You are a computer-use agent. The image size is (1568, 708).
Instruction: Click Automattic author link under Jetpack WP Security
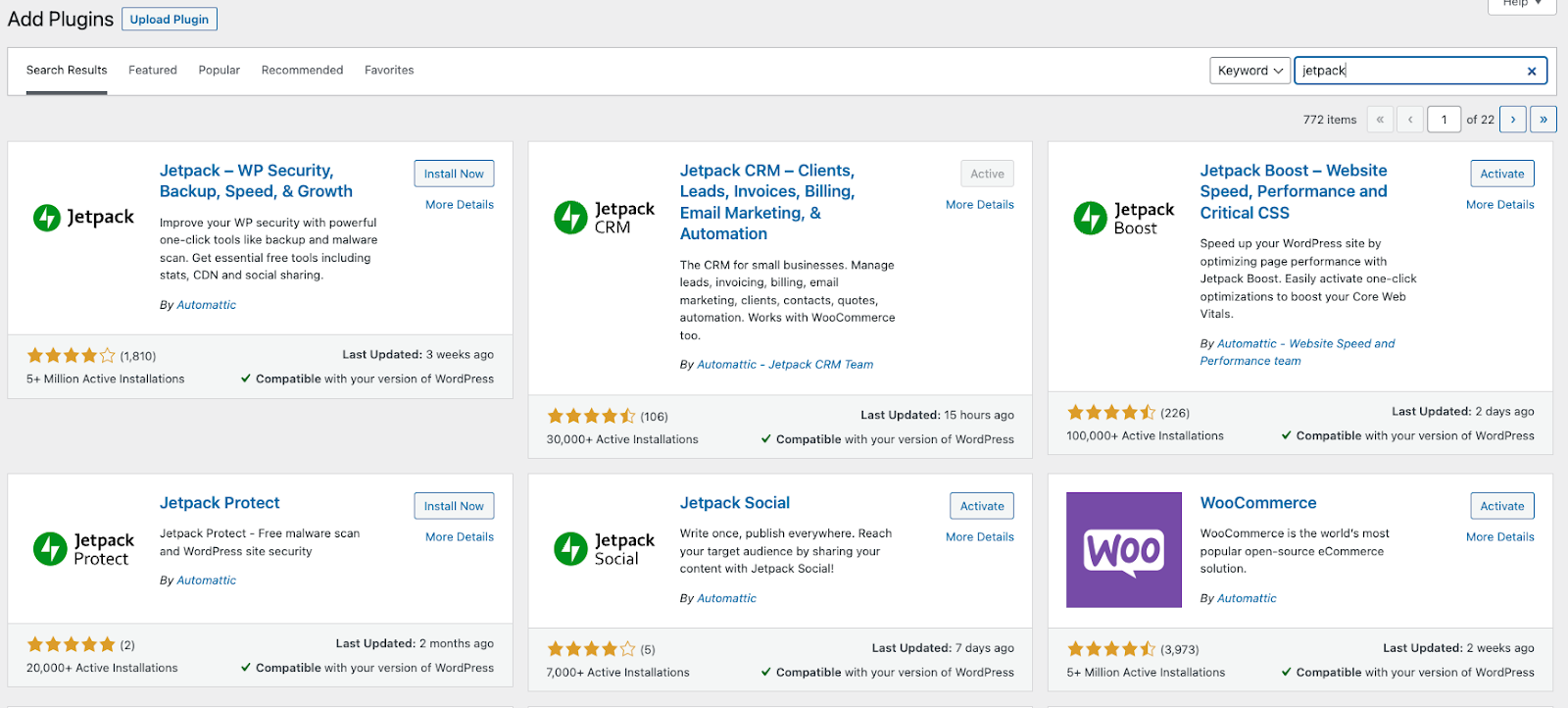point(207,305)
